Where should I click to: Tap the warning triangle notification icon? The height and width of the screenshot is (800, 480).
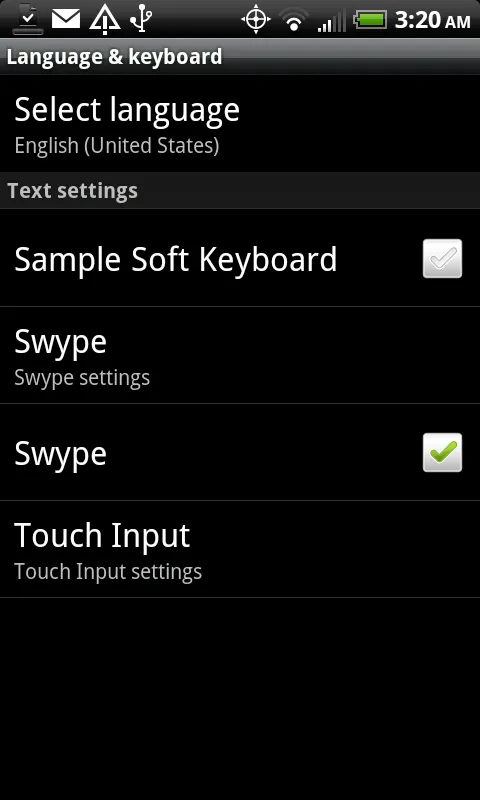coord(105,20)
